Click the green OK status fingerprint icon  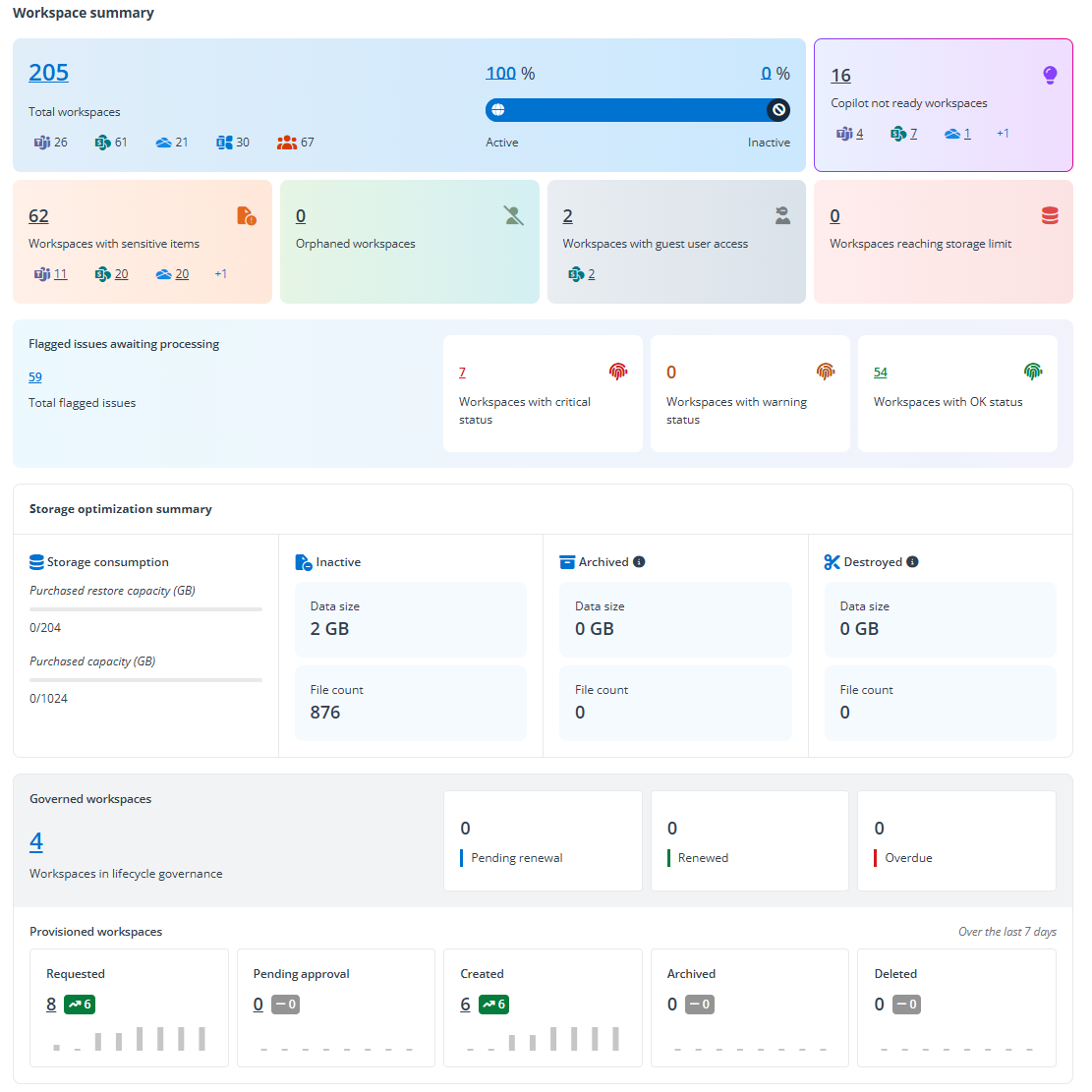pyautogui.click(x=1032, y=372)
